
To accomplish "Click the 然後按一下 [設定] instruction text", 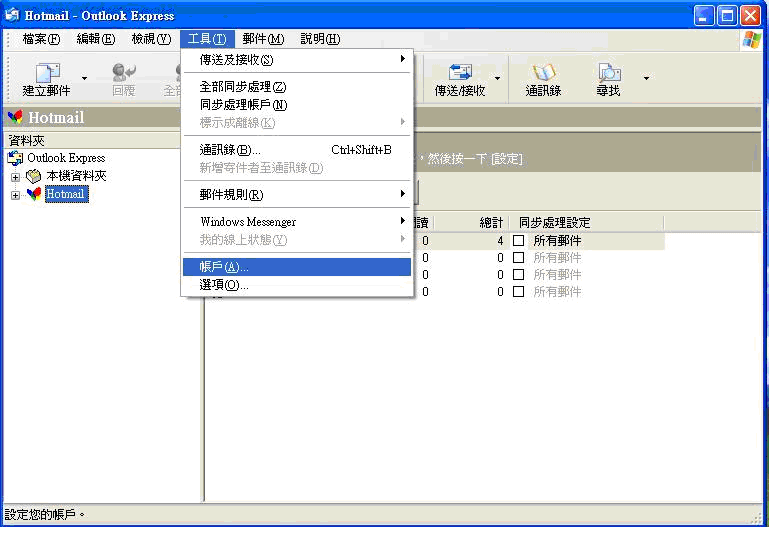I will 475,158.
